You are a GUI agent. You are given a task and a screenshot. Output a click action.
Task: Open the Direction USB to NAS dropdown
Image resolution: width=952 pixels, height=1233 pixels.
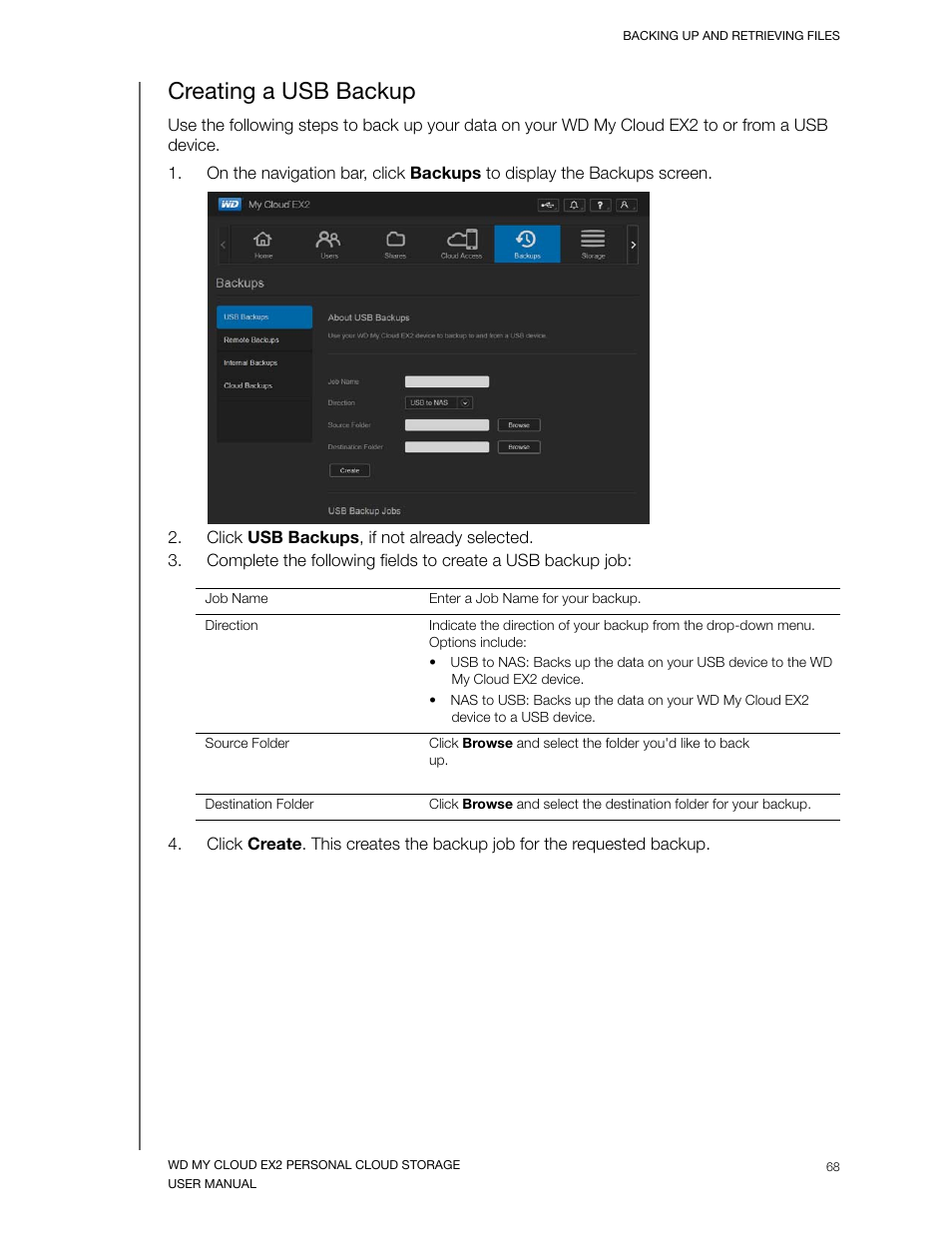pyautogui.click(x=438, y=402)
